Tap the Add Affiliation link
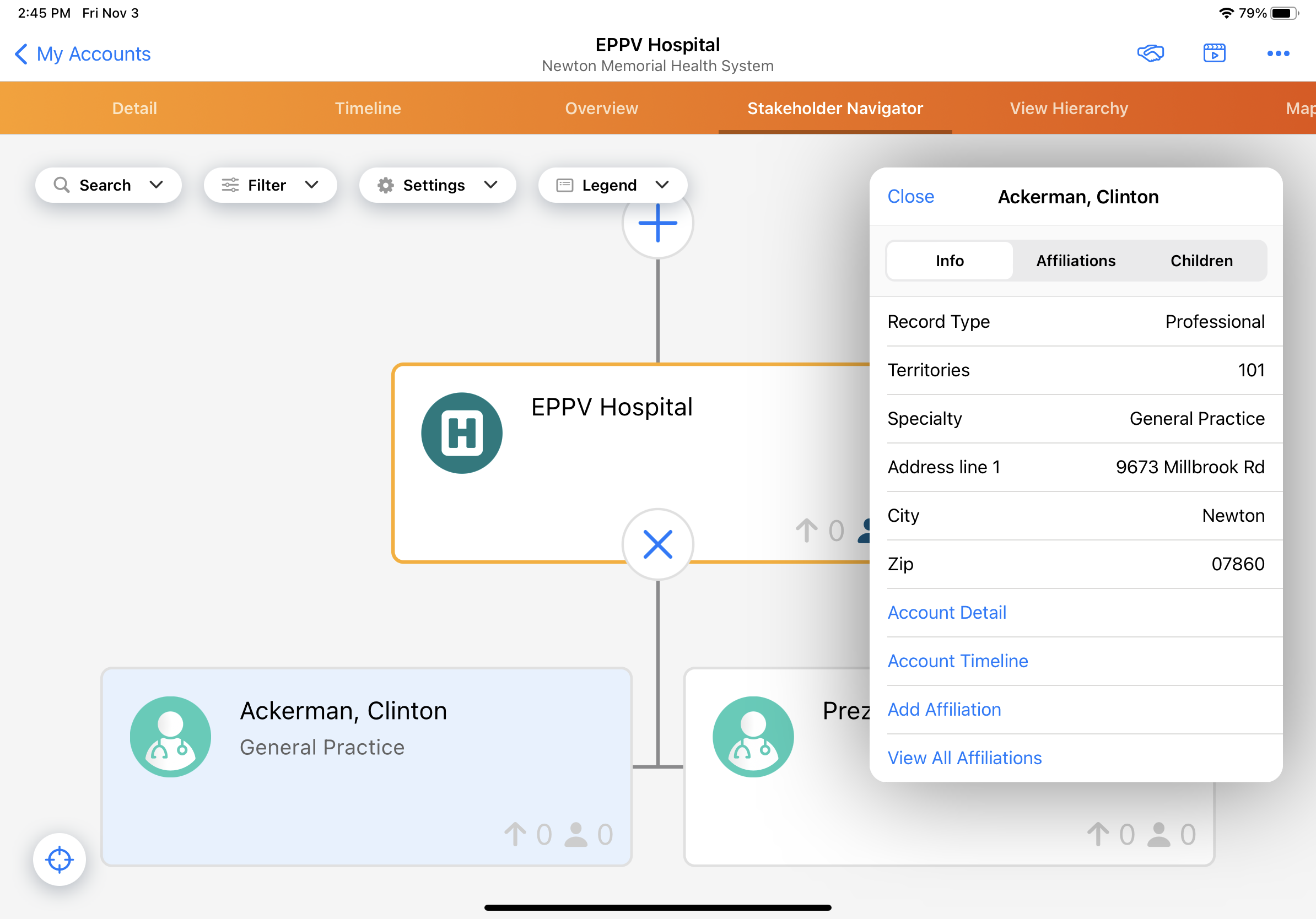This screenshot has height=919, width=1316. click(x=944, y=709)
